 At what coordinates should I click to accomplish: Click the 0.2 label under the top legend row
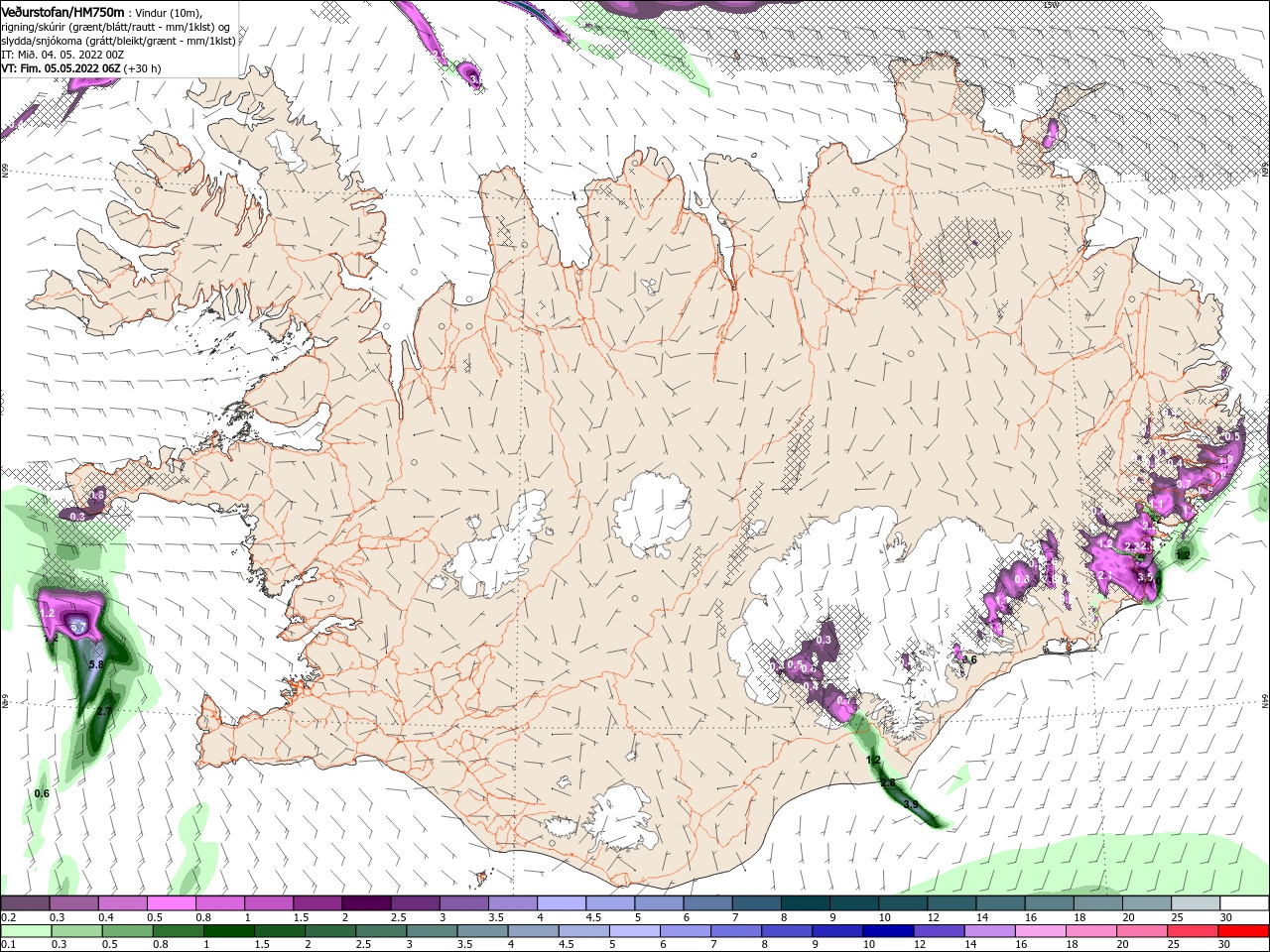coord(8,917)
